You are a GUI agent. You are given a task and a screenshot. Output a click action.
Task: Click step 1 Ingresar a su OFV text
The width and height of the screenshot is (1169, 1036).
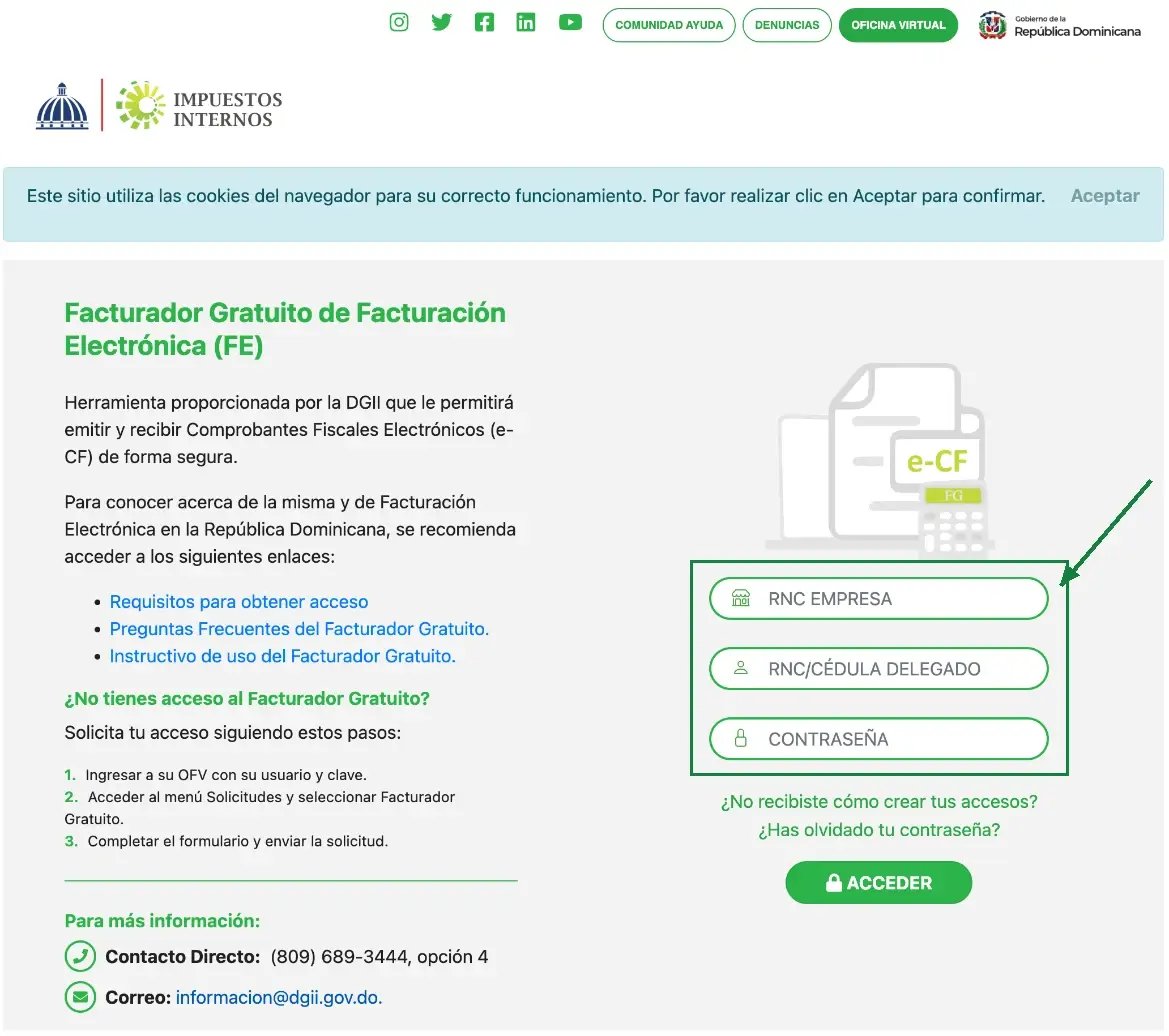click(x=225, y=775)
